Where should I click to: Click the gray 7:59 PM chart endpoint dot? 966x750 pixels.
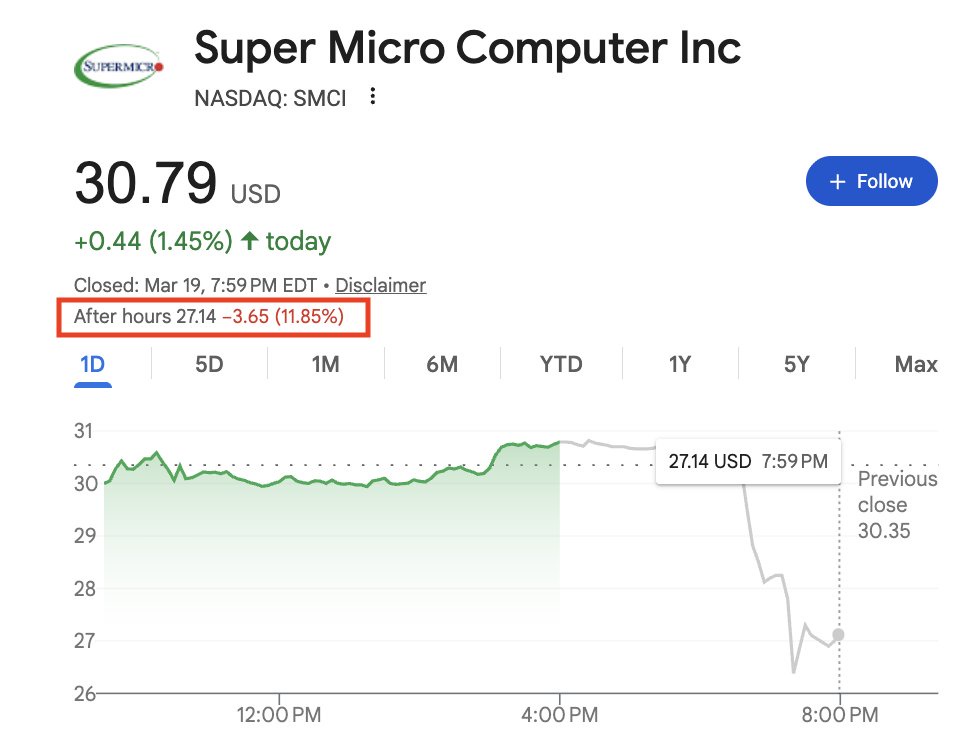pyautogui.click(x=838, y=634)
